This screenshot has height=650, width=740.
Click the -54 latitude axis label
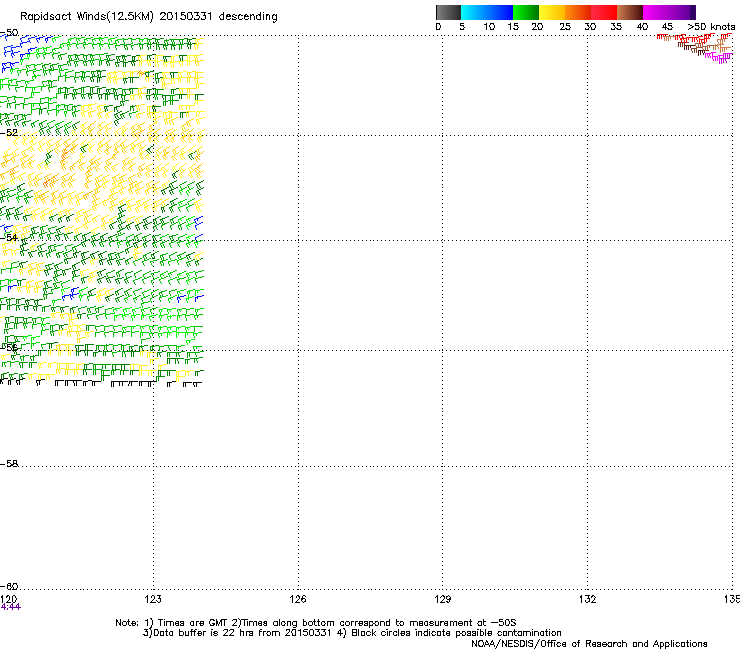[9, 237]
